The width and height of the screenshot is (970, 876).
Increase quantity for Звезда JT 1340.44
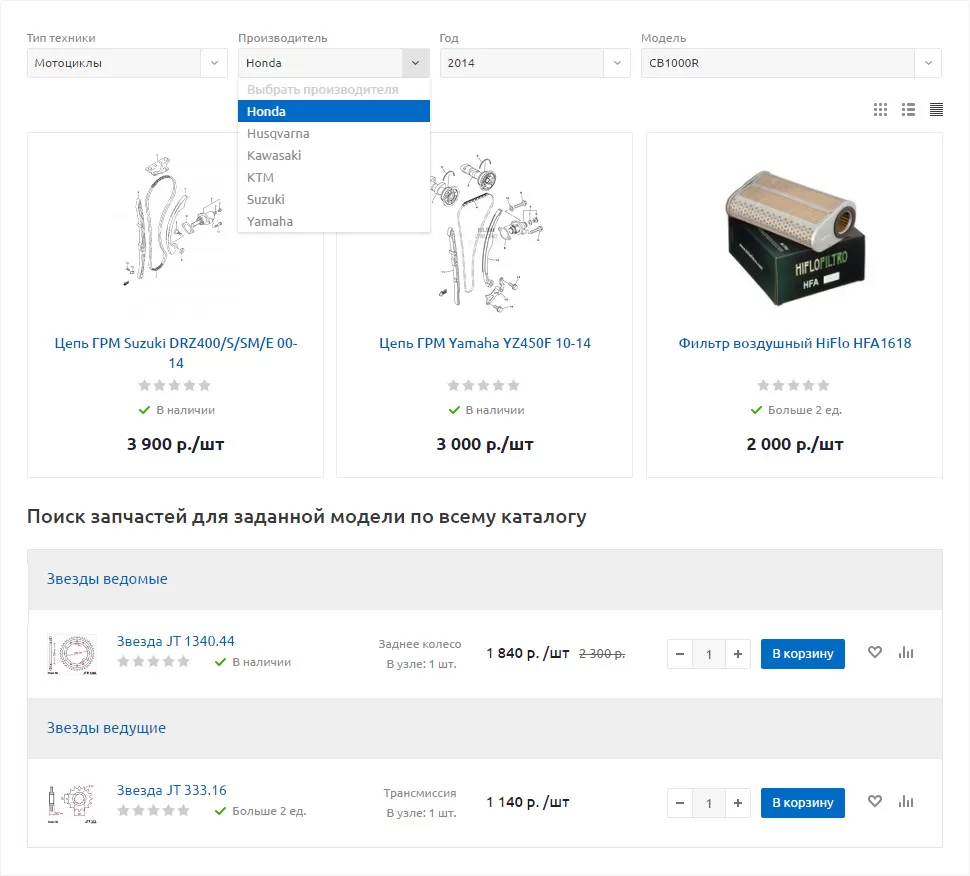pos(738,654)
